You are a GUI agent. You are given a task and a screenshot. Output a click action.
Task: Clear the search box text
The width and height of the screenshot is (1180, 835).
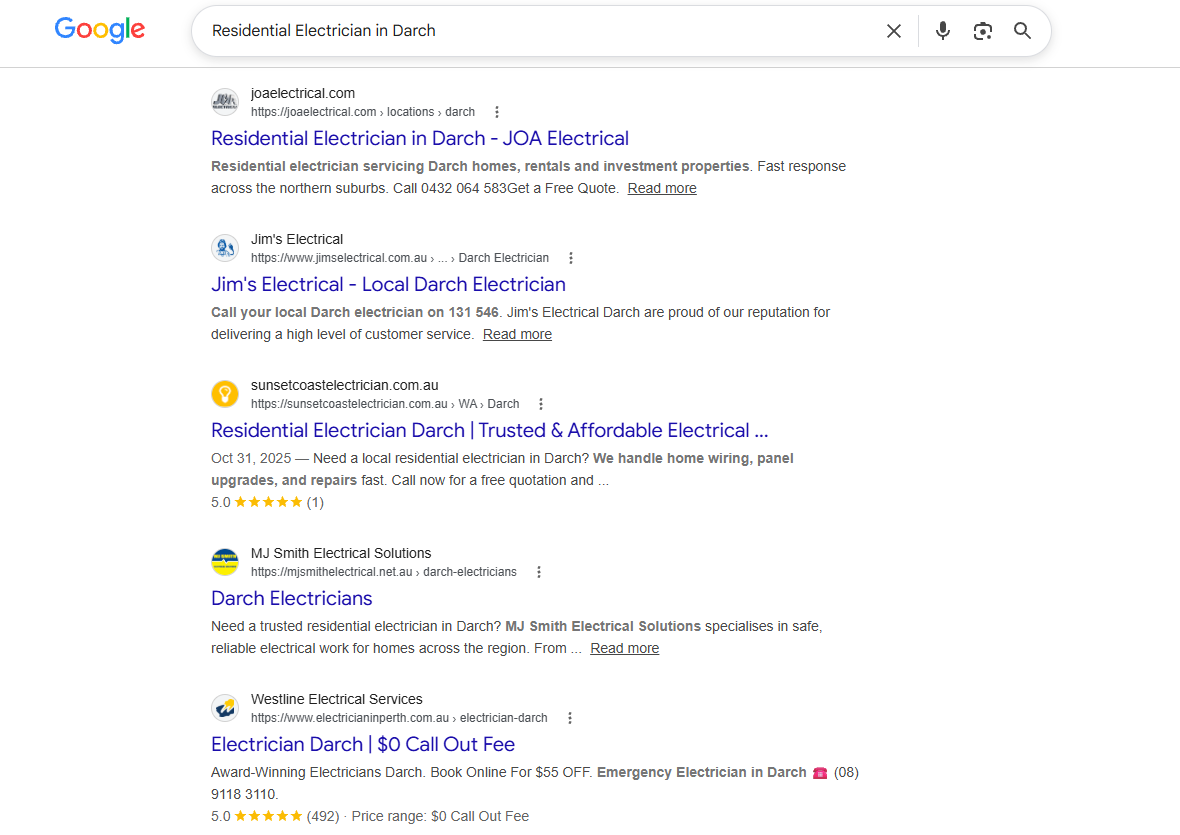(x=893, y=31)
